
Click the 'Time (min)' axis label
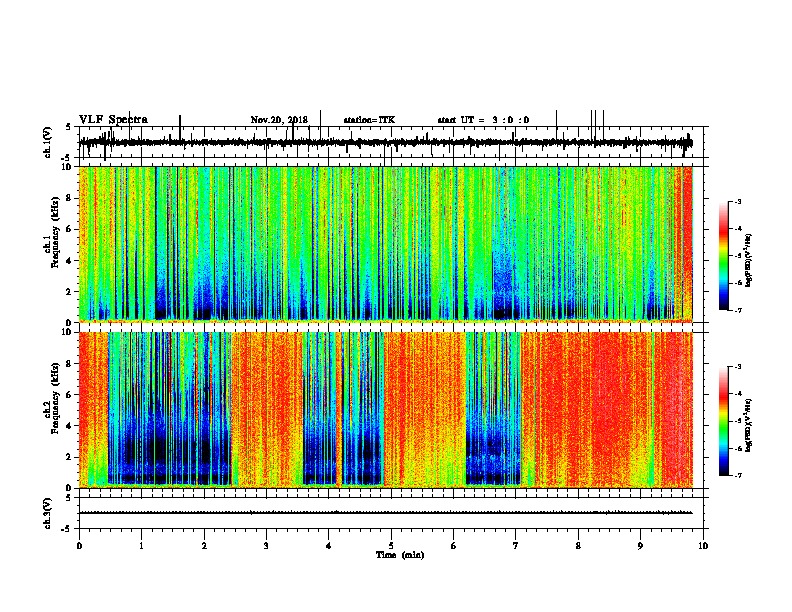tap(400, 555)
